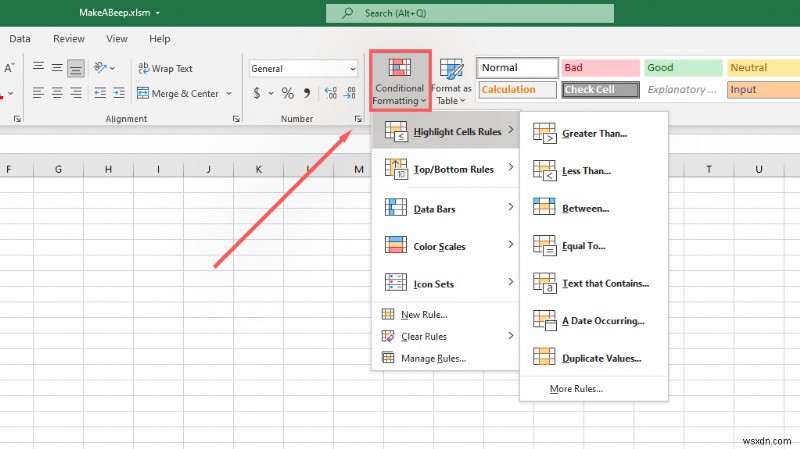Apply Good cell style
Image resolution: width=800 pixels, height=449 pixels.
(683, 68)
